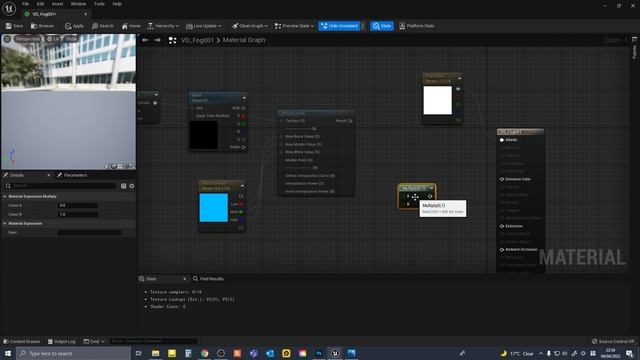Click the Unreal Engine logo icon
This screenshot has height=360, width=640.
coord(9,8)
